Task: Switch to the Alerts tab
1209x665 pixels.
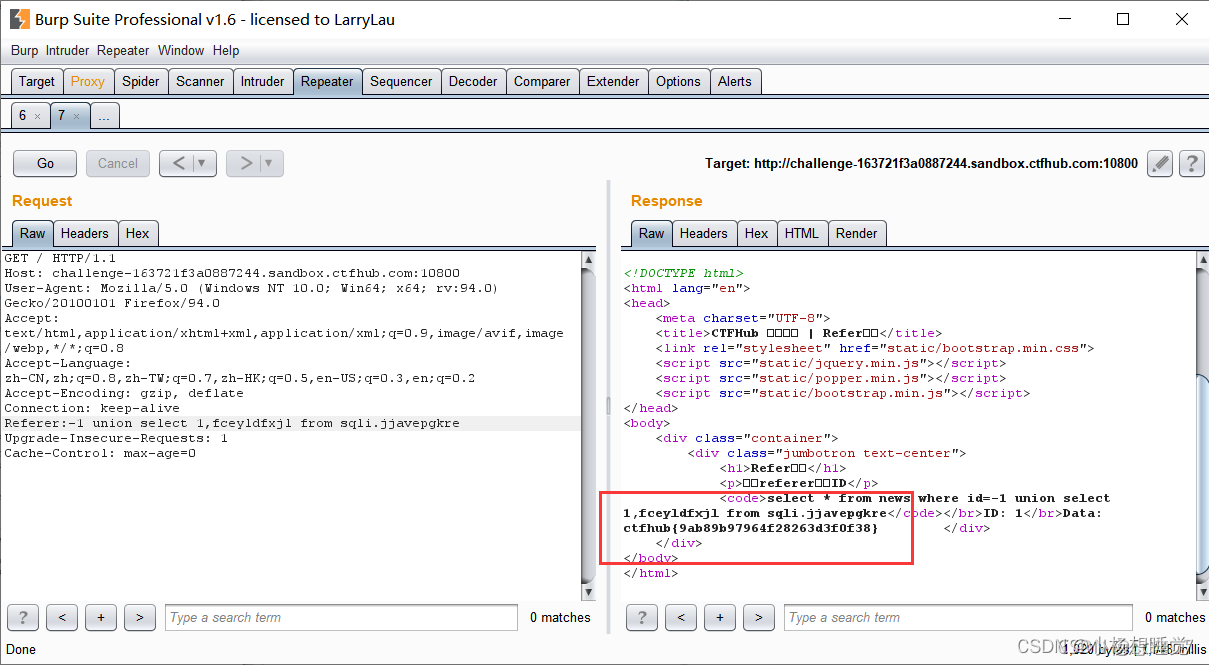Action: coord(735,82)
